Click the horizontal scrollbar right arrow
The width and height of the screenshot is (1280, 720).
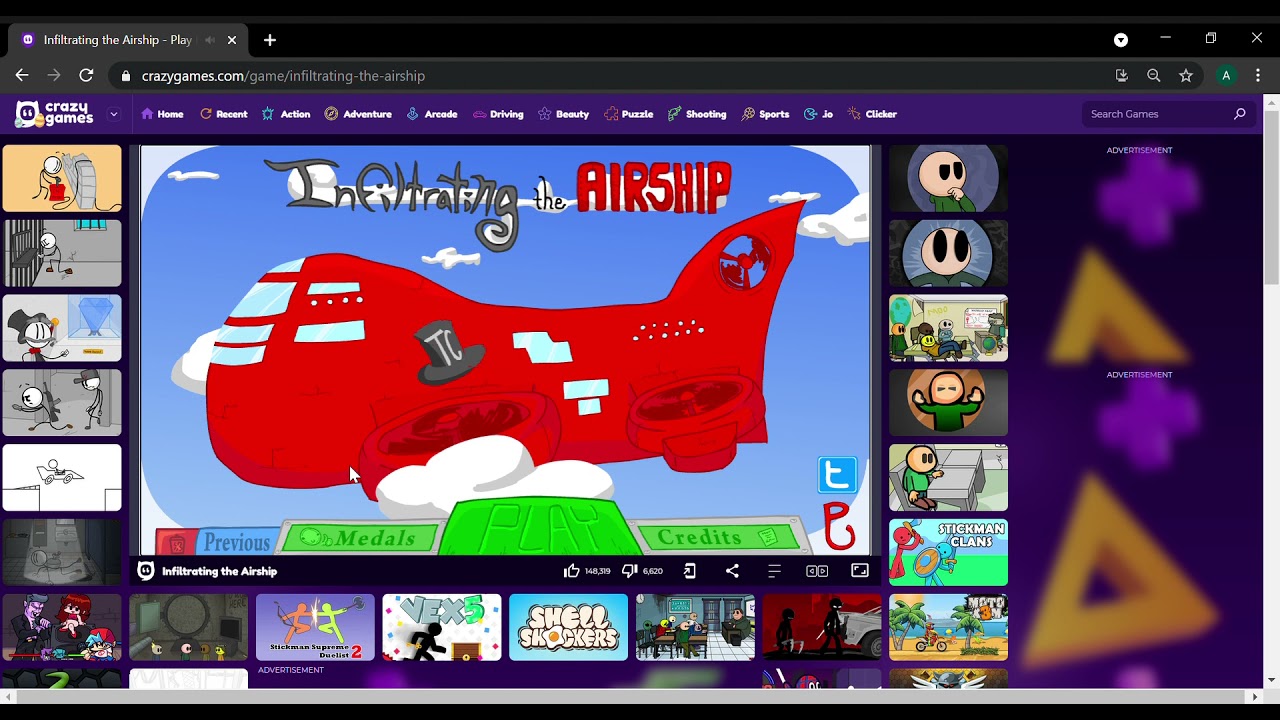click(x=1255, y=696)
